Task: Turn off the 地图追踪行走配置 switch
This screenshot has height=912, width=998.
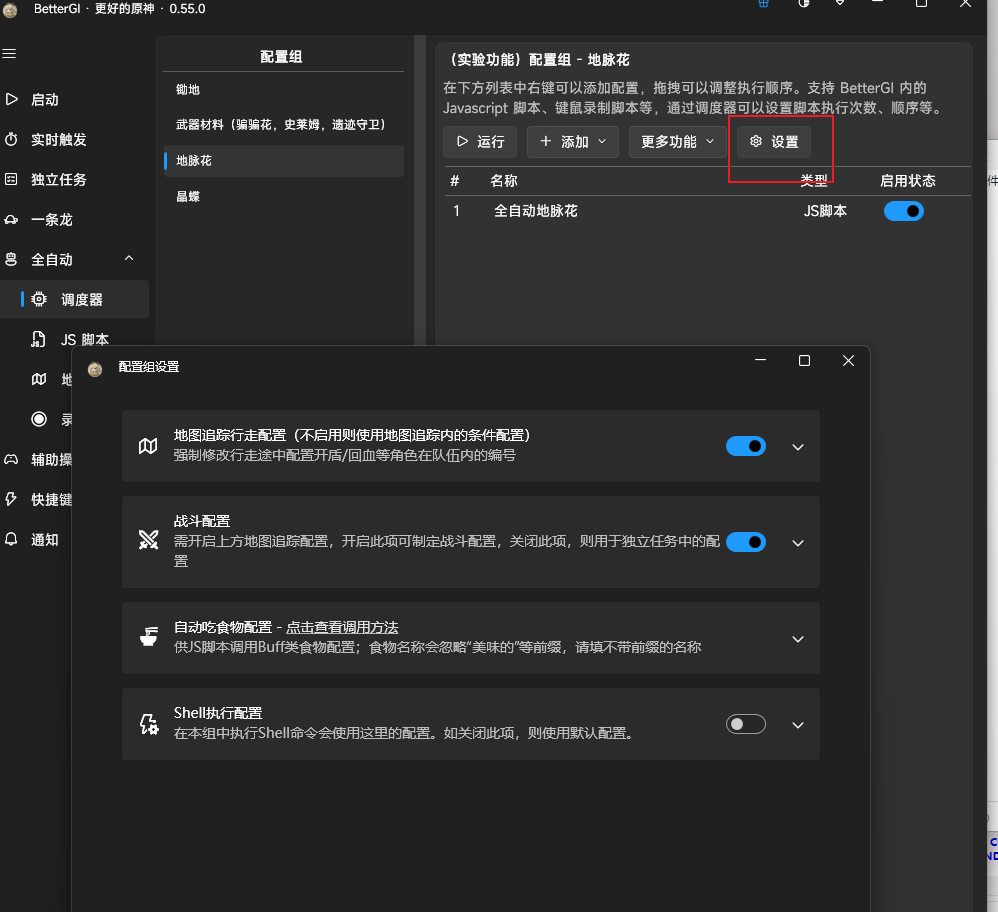Action: (746, 447)
